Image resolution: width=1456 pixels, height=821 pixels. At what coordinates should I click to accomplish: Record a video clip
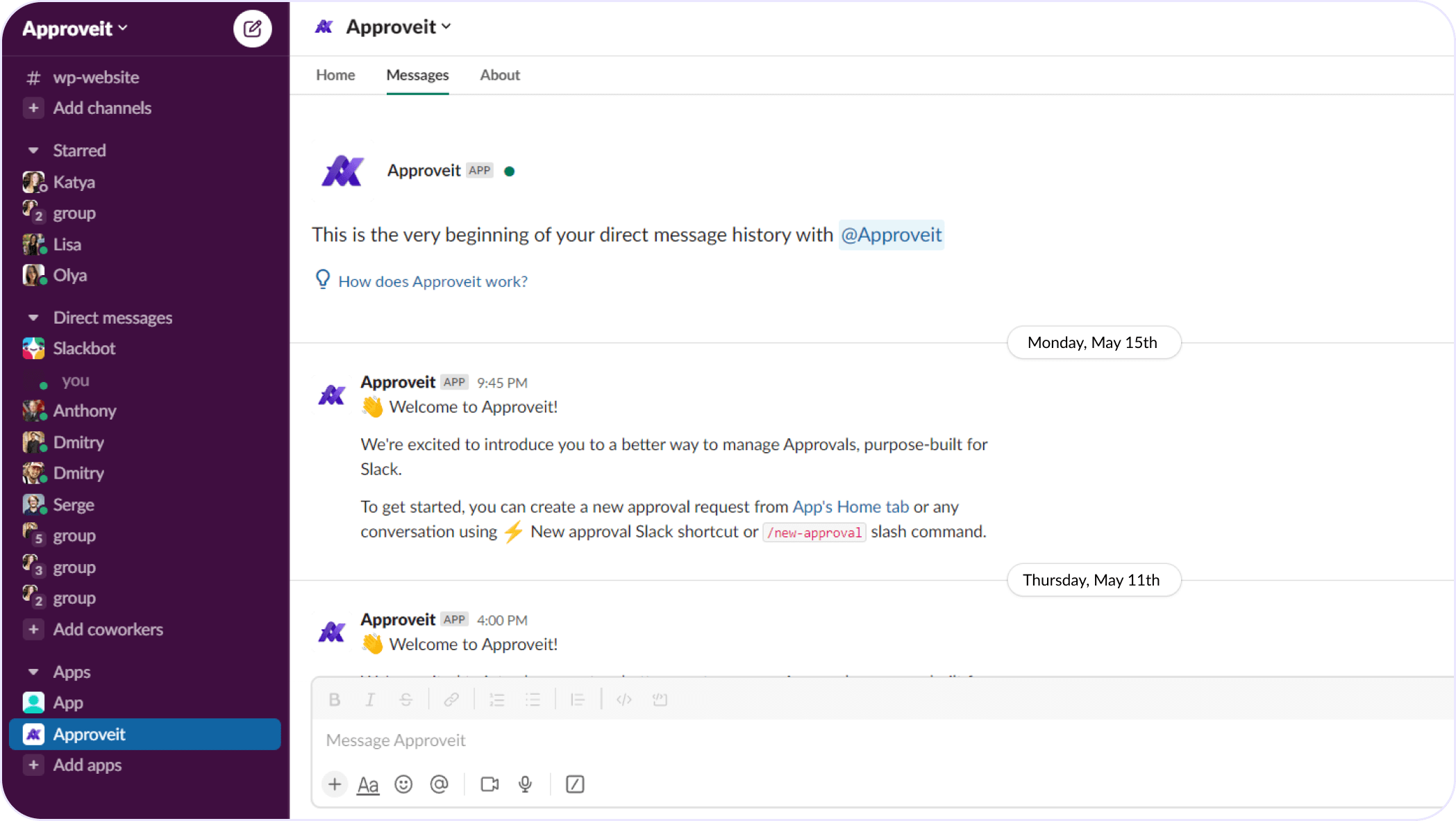point(489,784)
